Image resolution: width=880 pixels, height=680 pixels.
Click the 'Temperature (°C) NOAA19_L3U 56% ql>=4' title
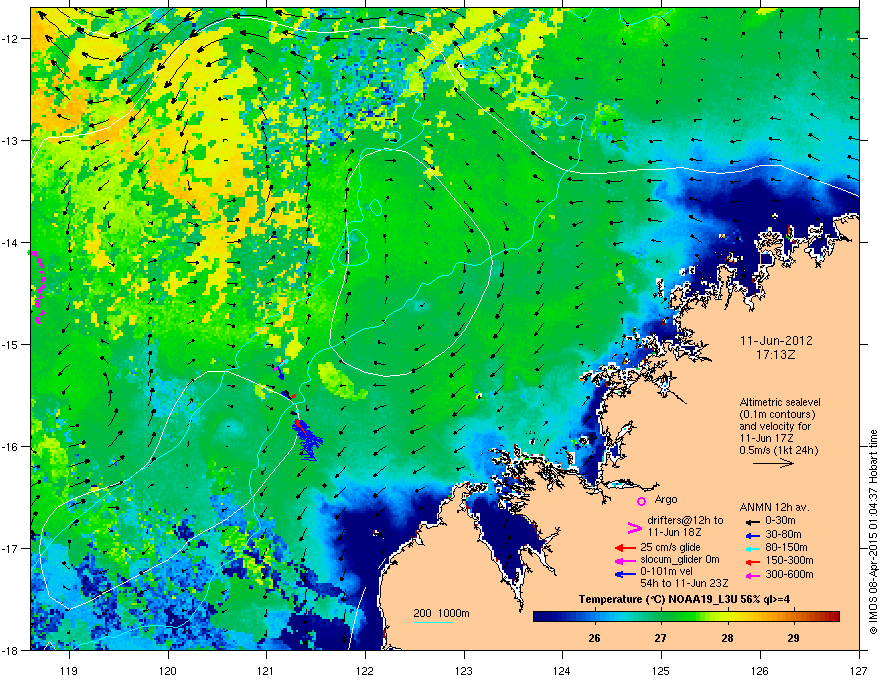pyautogui.click(x=684, y=599)
